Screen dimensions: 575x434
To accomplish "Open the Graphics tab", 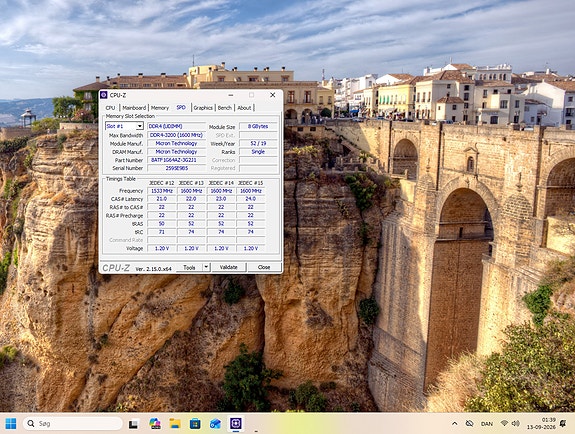I will tap(203, 108).
